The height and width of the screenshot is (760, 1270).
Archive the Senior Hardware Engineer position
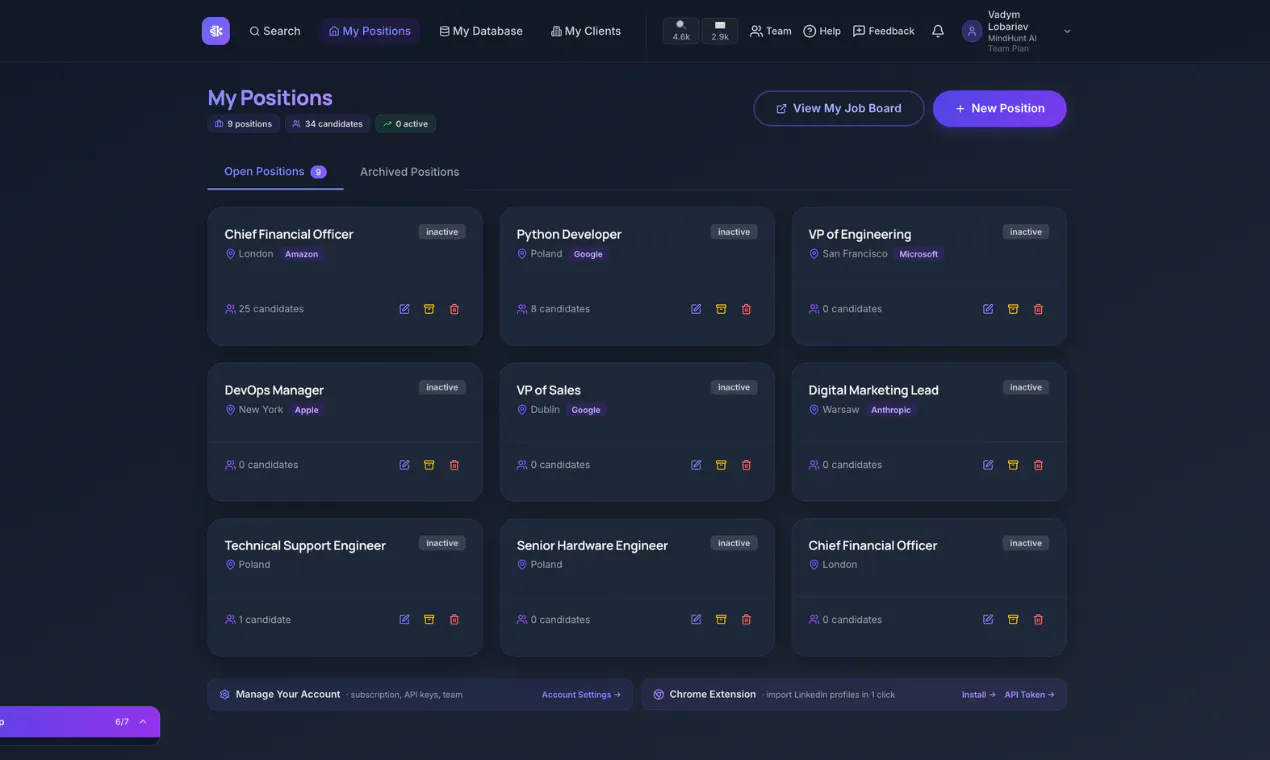click(721, 620)
